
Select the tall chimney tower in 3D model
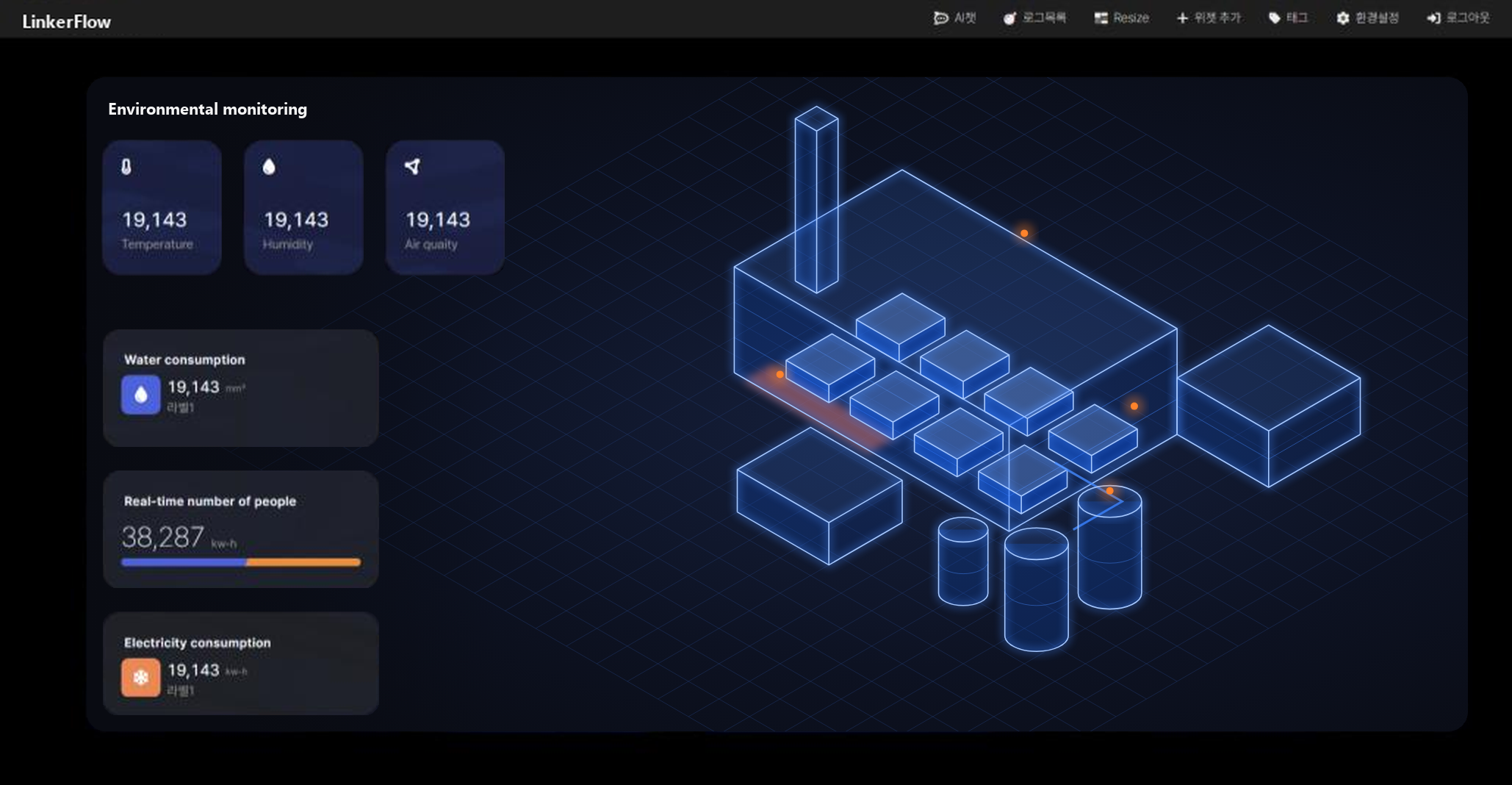pos(816,199)
